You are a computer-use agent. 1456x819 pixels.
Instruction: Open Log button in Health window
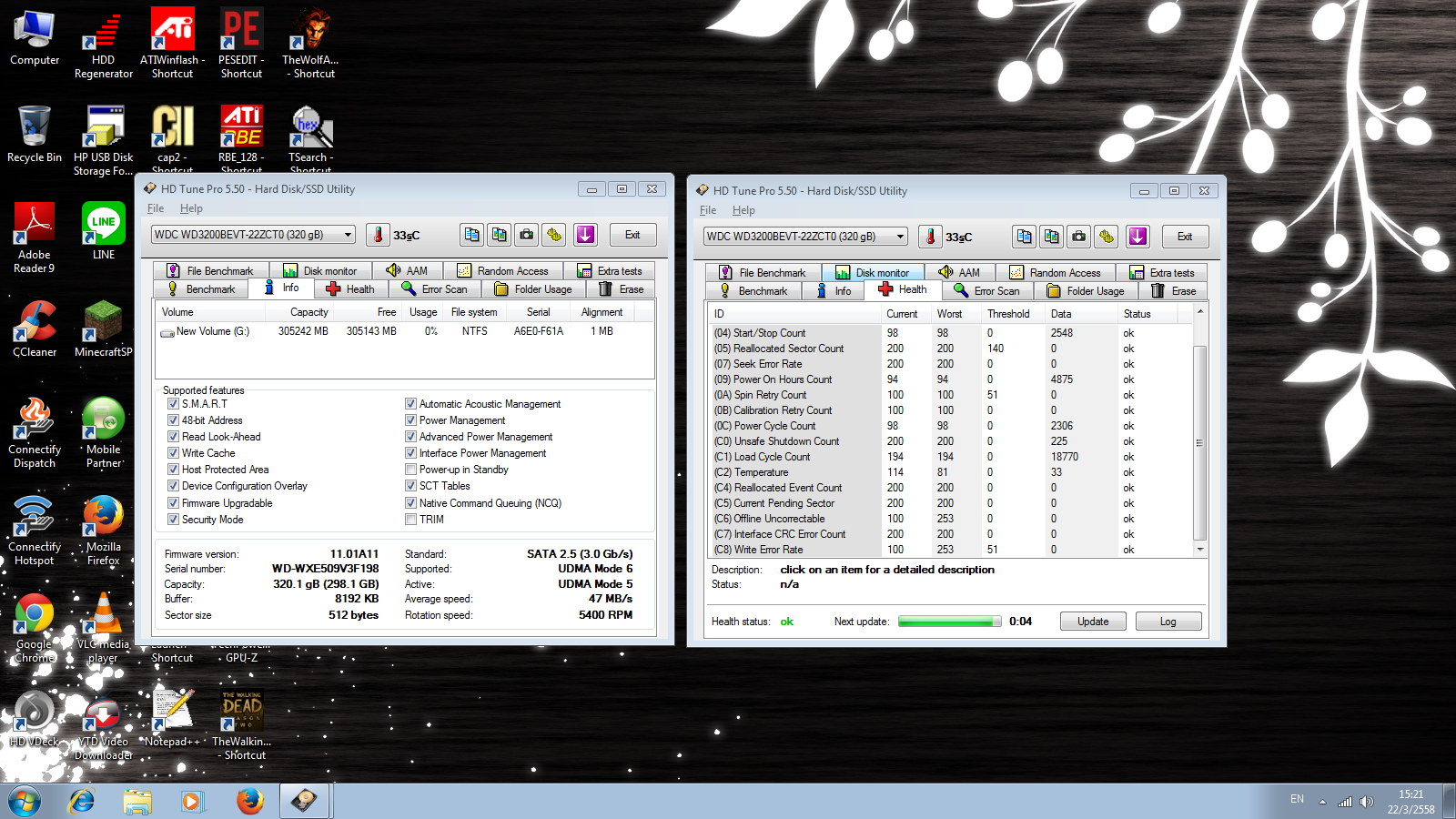click(1168, 622)
